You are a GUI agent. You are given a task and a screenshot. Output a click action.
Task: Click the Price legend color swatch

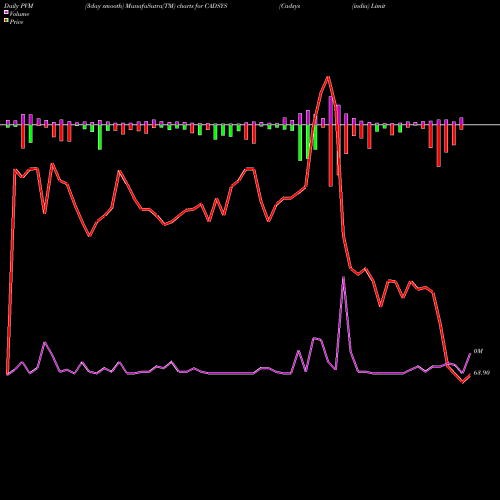(x=6, y=21)
